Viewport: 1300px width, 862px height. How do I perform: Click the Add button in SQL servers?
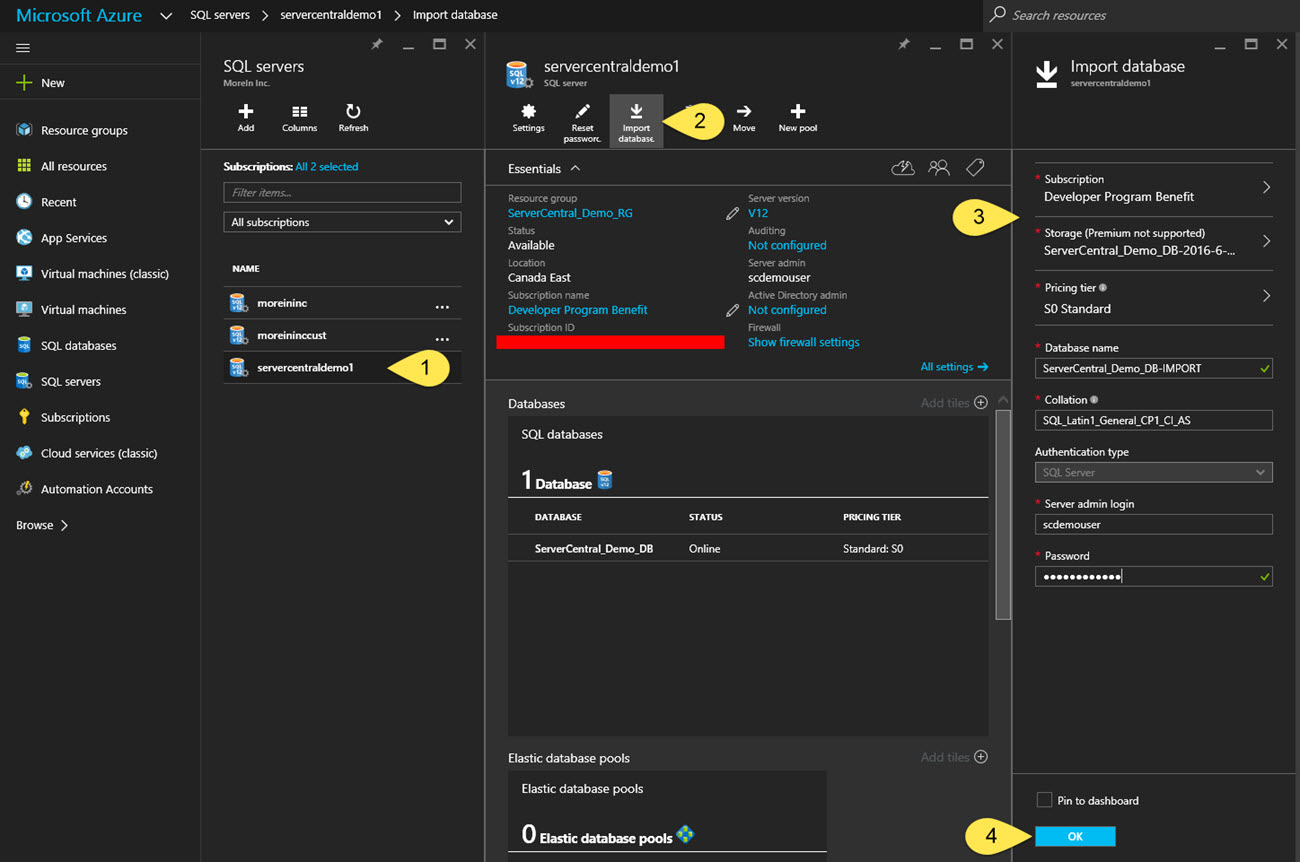[246, 118]
